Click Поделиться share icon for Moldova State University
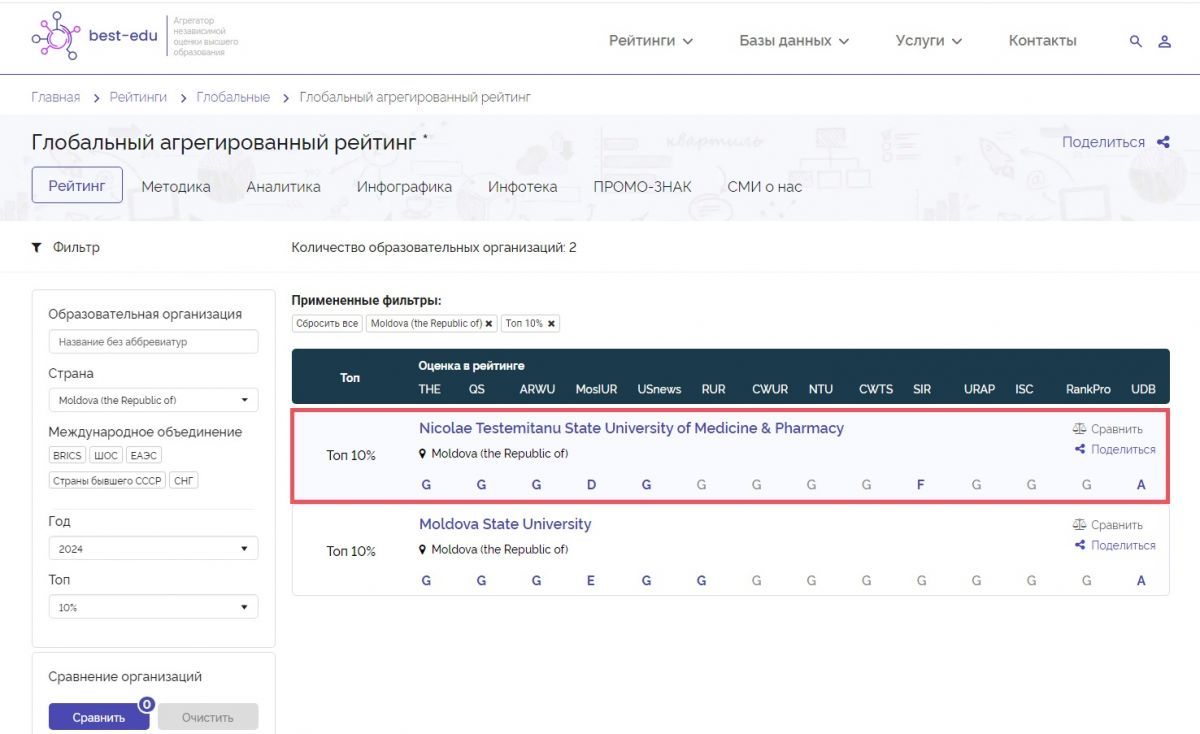 [x=1080, y=545]
